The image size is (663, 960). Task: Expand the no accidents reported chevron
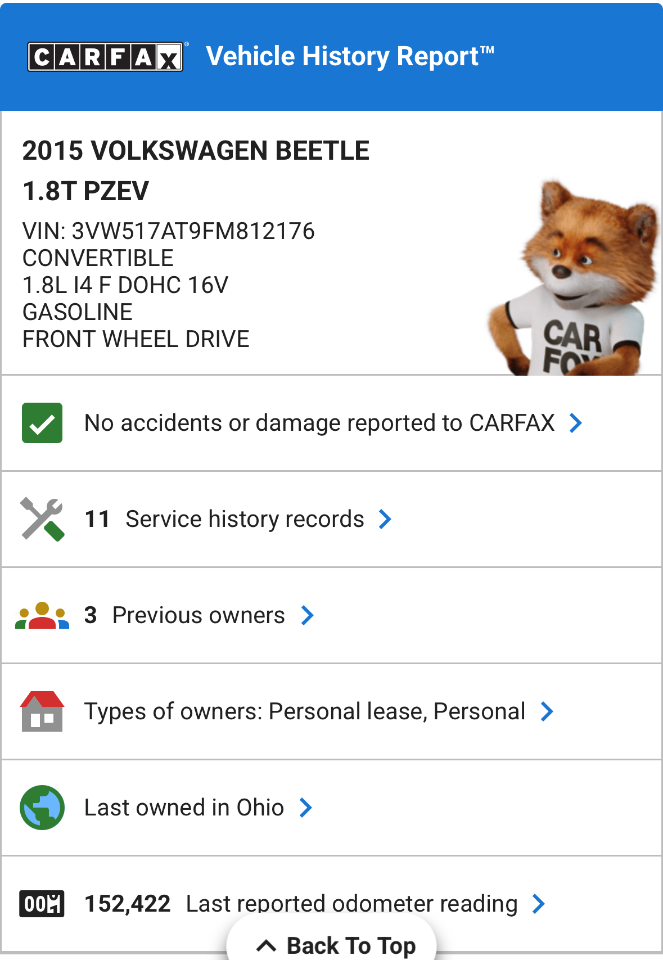[x=575, y=423]
